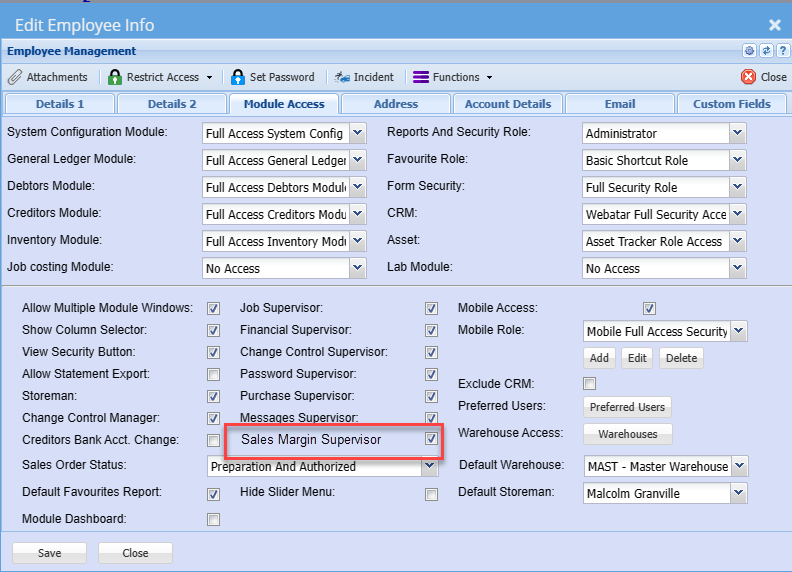Enable Allow Statement Export checkbox
Screen dimensions: 792x572
click(214, 374)
